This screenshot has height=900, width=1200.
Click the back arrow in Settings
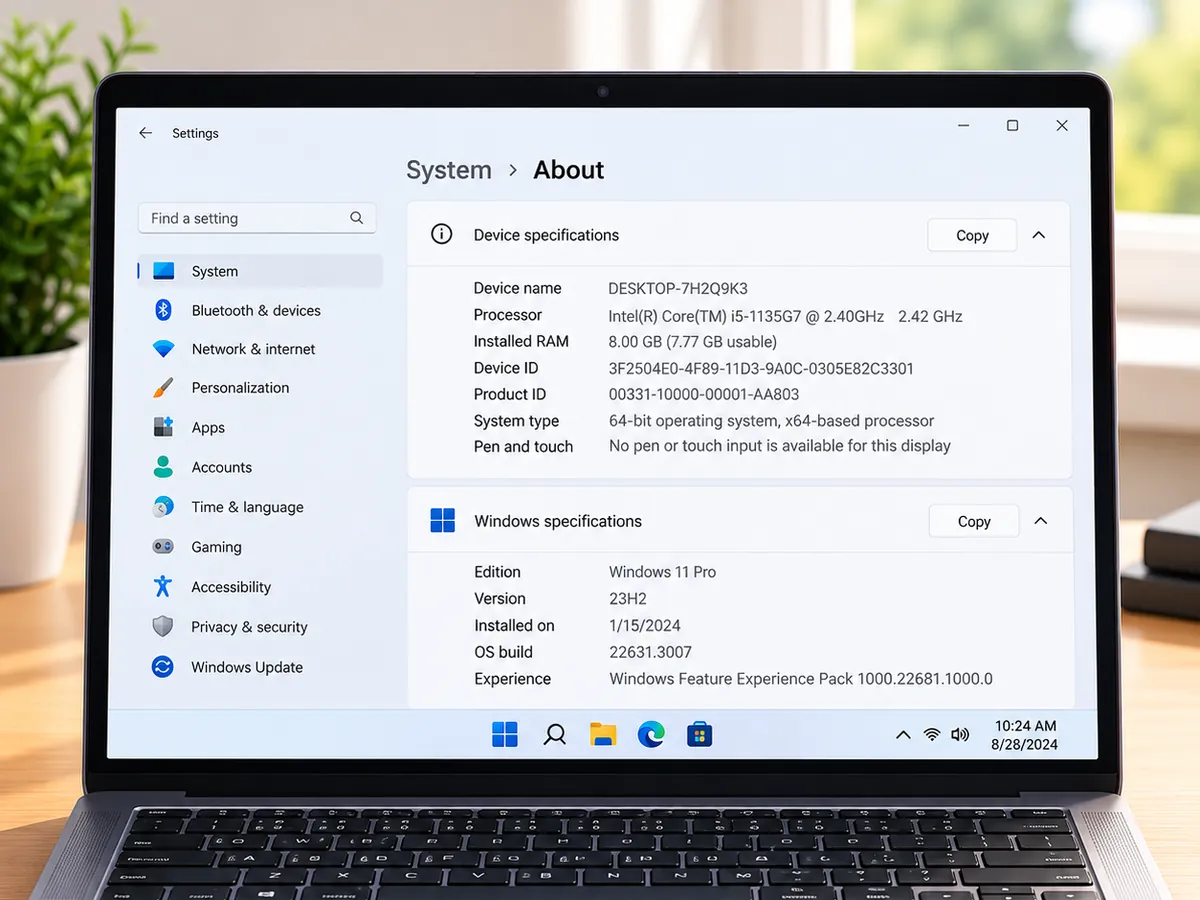click(x=146, y=133)
